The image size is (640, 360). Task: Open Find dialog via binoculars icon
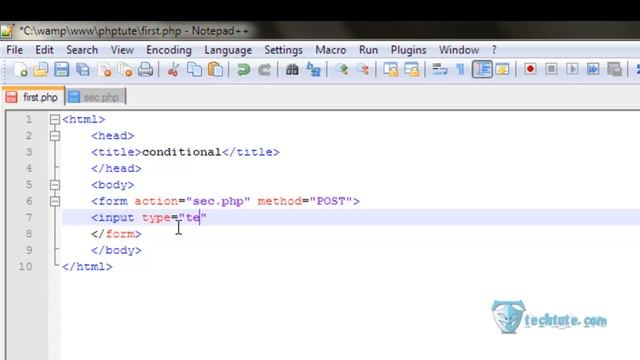point(292,70)
